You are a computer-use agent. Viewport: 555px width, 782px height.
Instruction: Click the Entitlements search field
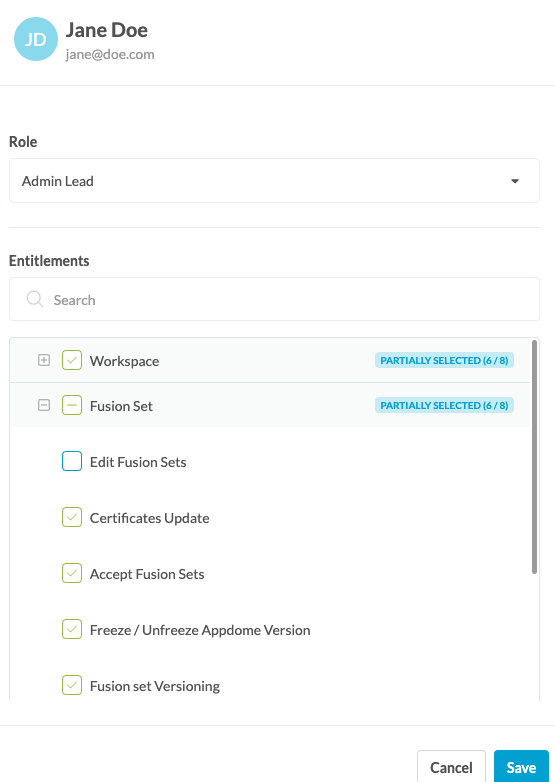[274, 299]
